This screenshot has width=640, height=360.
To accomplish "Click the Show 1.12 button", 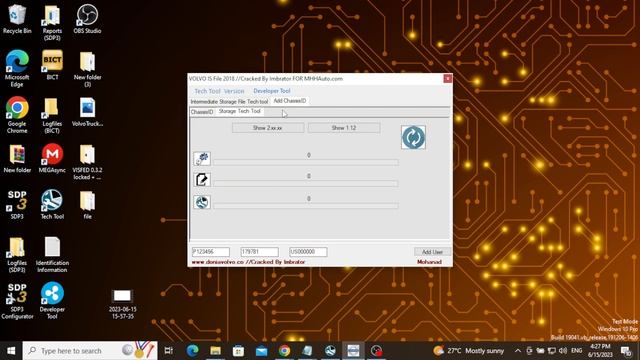I will point(344,128).
